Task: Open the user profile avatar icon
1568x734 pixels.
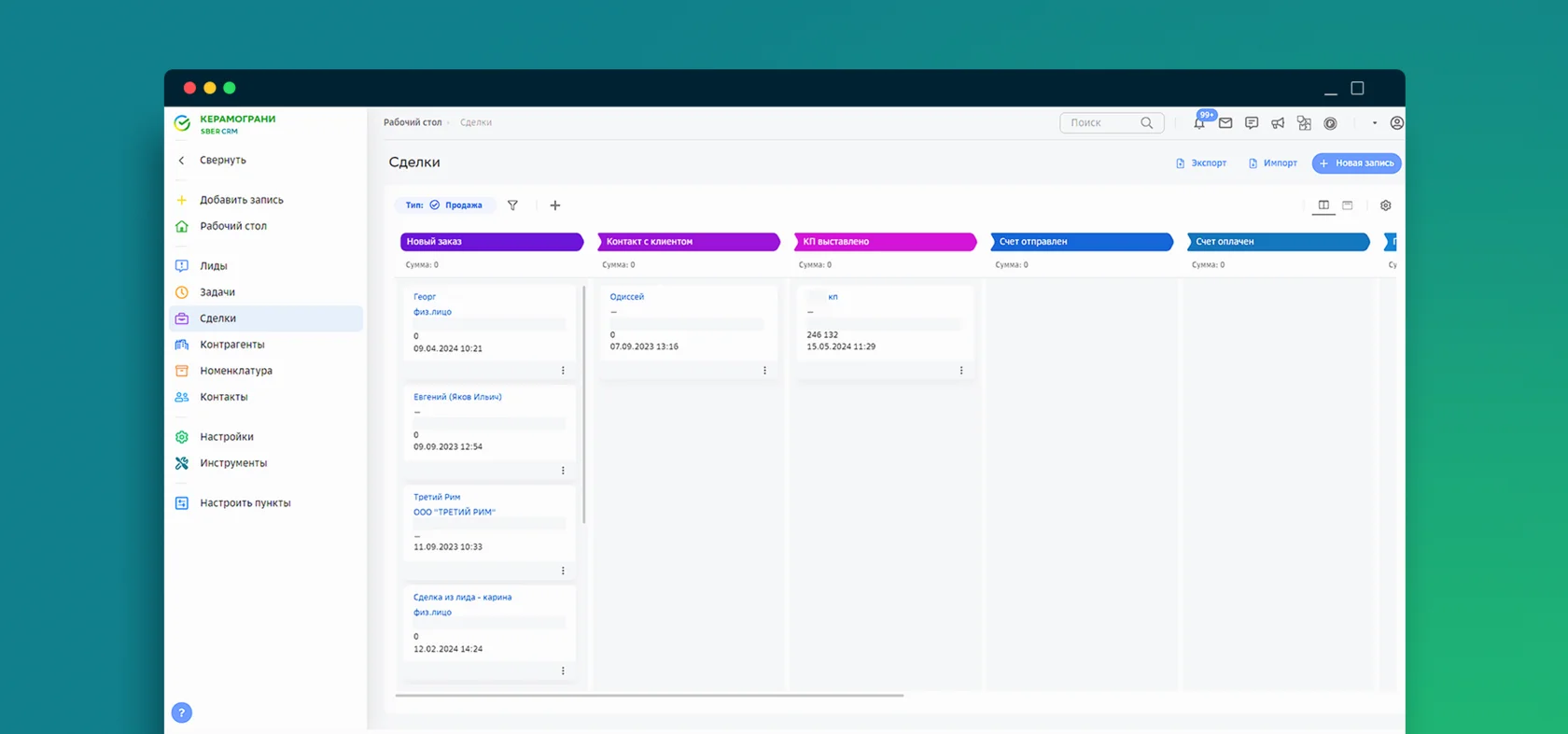Action: 1396,123
